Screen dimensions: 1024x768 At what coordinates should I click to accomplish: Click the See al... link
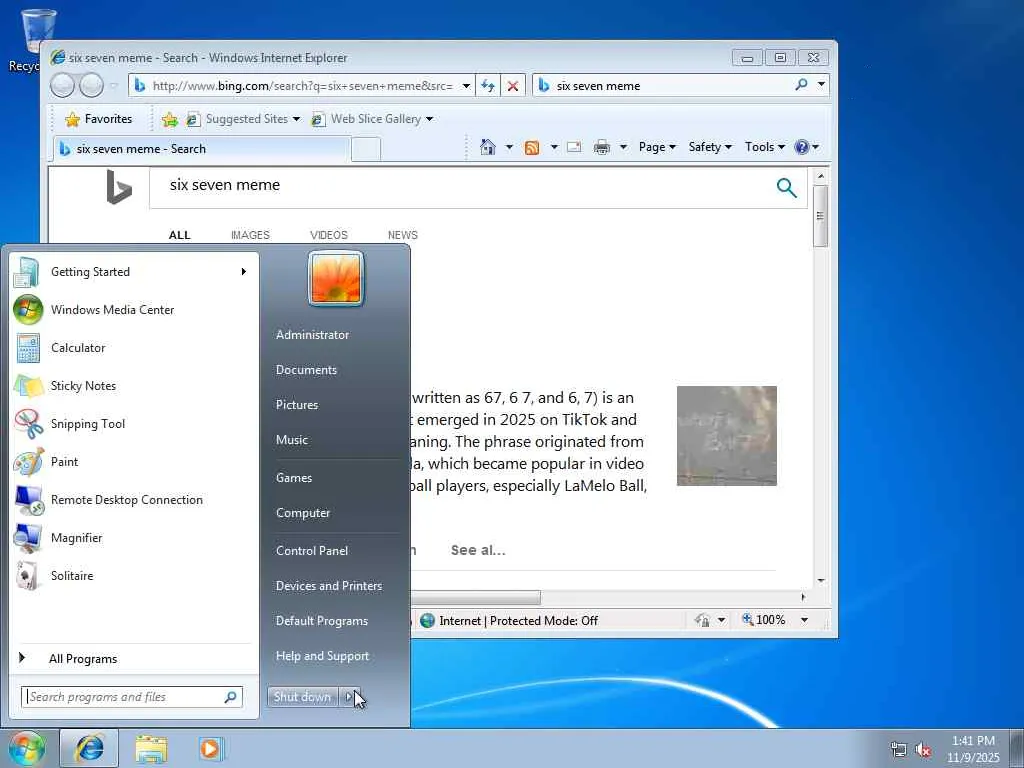(x=478, y=550)
